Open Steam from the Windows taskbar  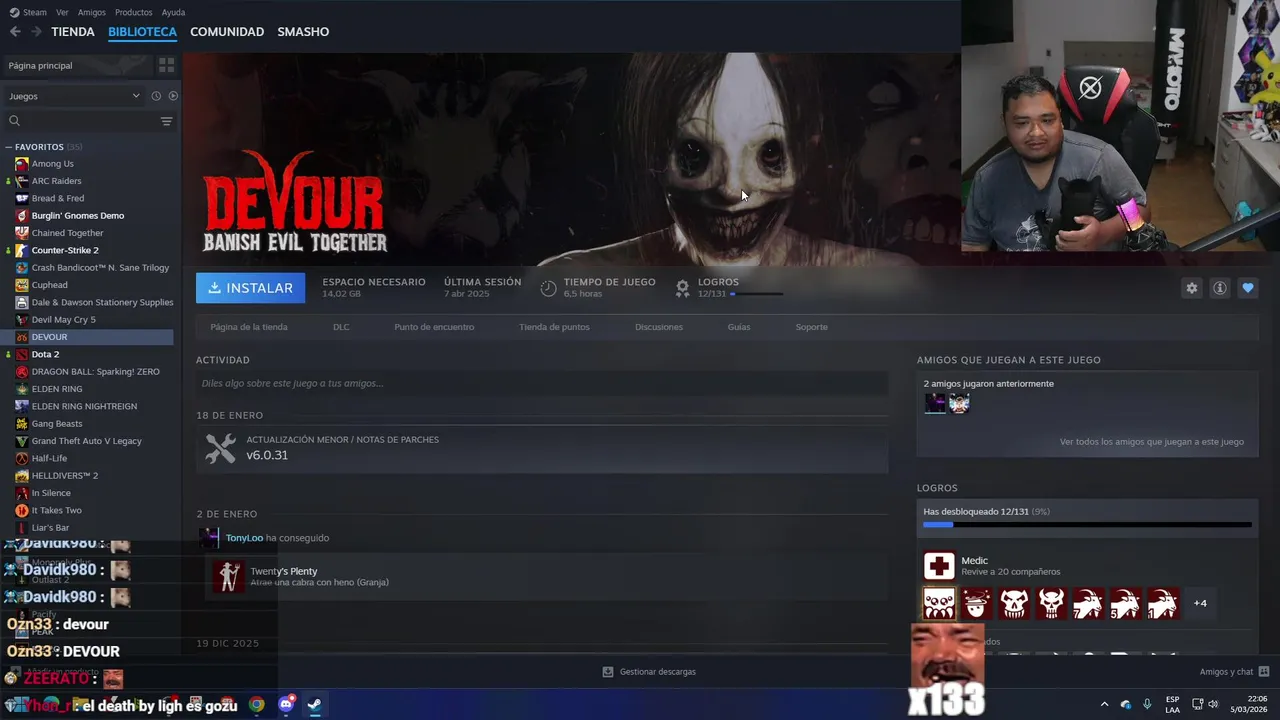(x=314, y=704)
